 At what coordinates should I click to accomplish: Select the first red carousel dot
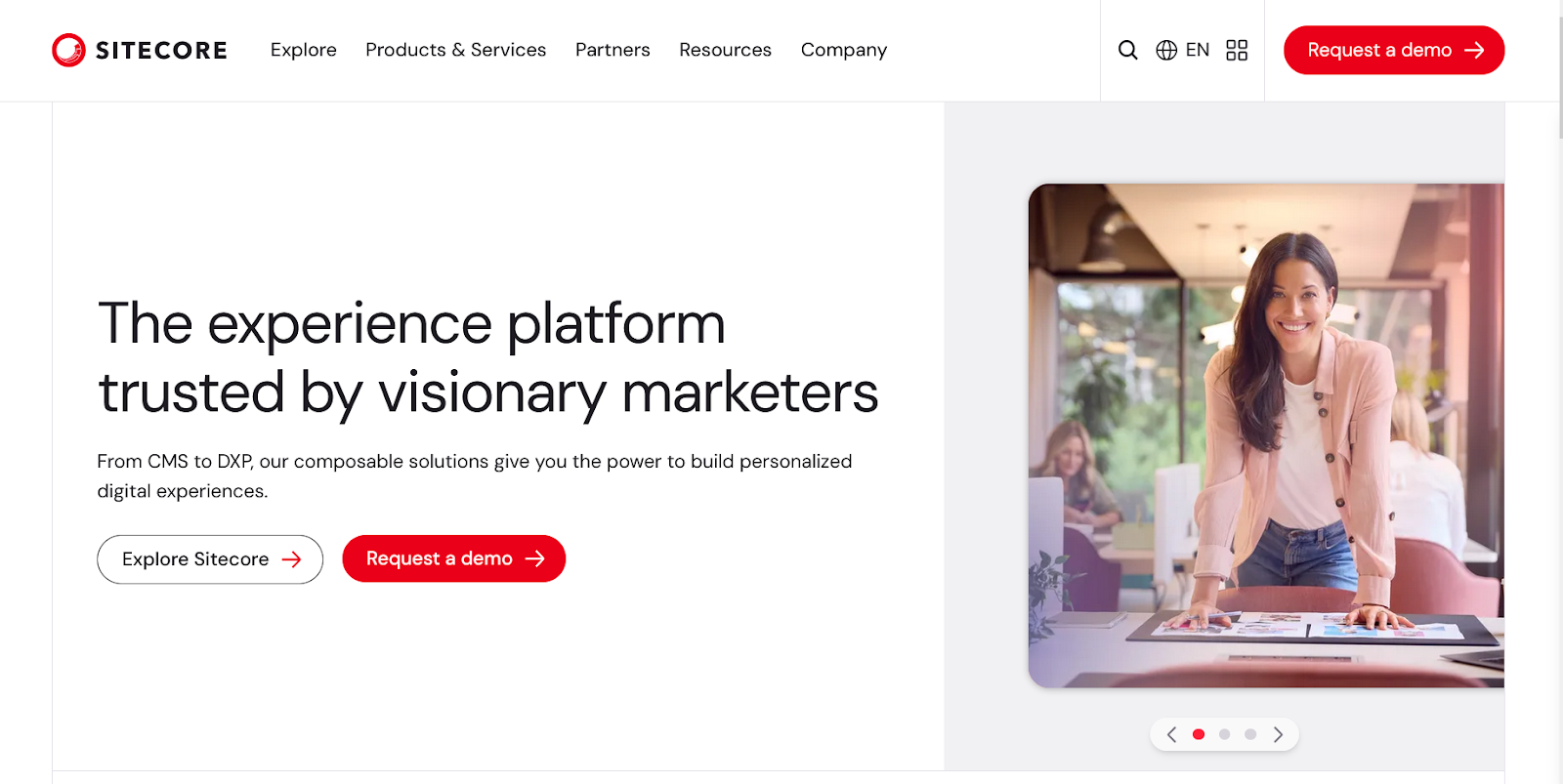point(1199,734)
